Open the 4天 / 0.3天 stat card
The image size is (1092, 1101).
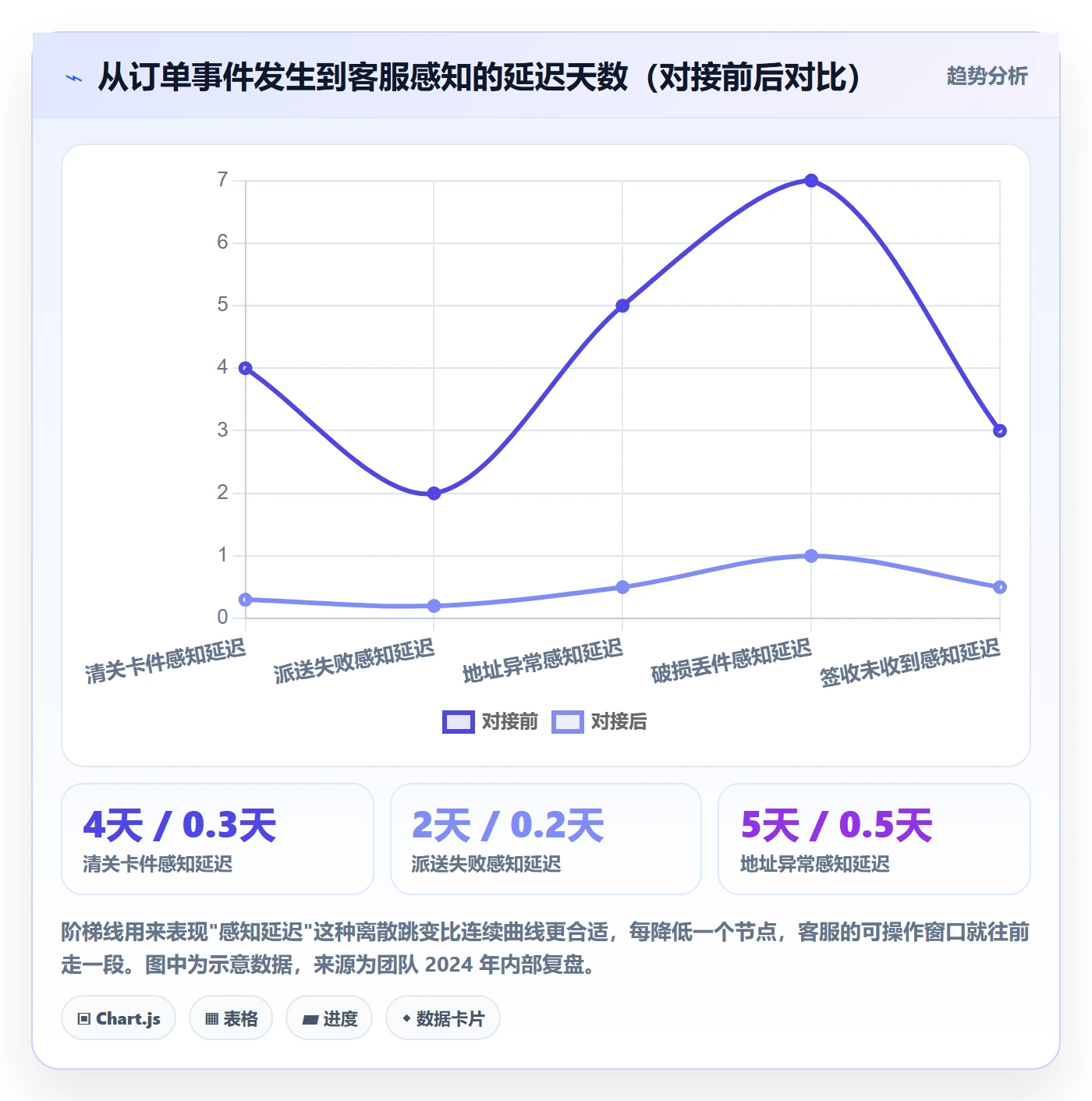[x=218, y=839]
